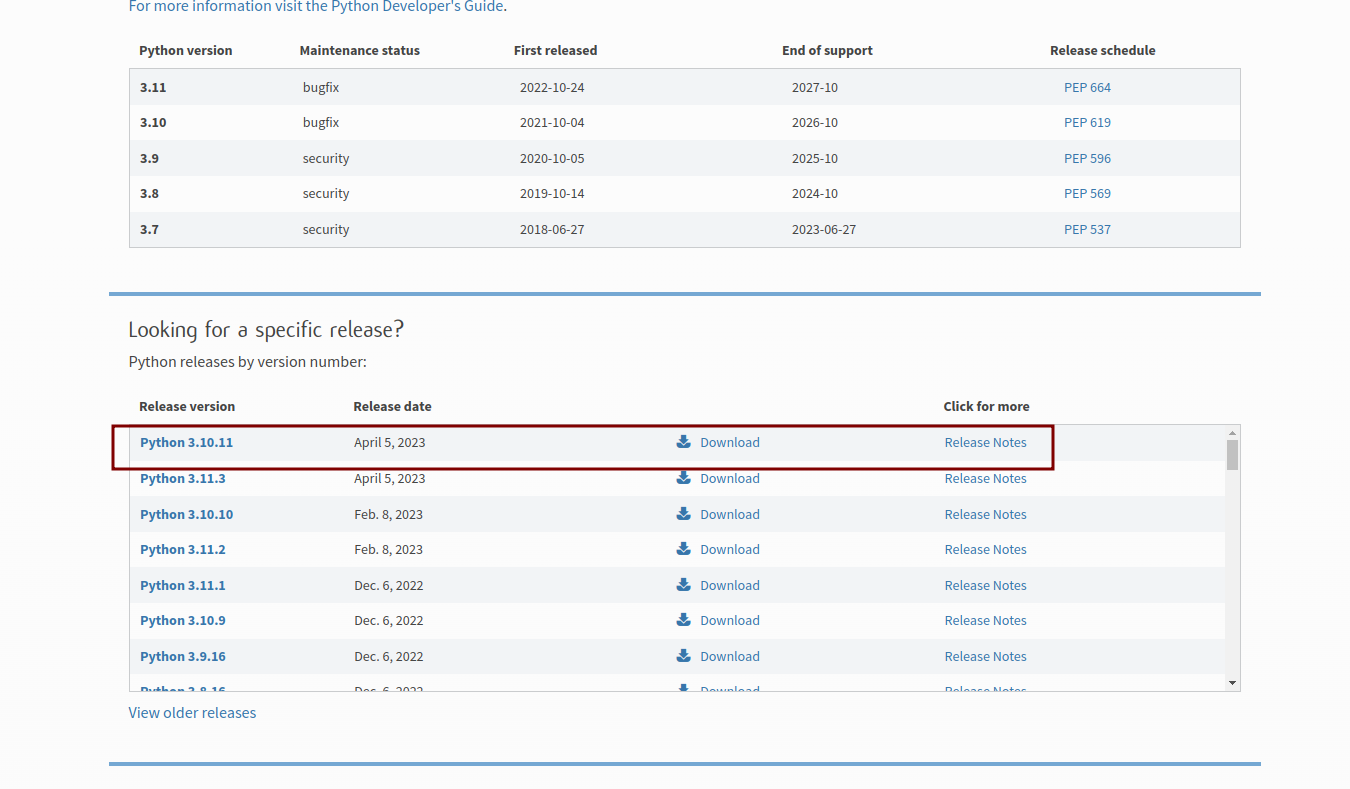The image size is (1350, 789).
Task: Open Python 3.11.2 release page
Action: 183,549
